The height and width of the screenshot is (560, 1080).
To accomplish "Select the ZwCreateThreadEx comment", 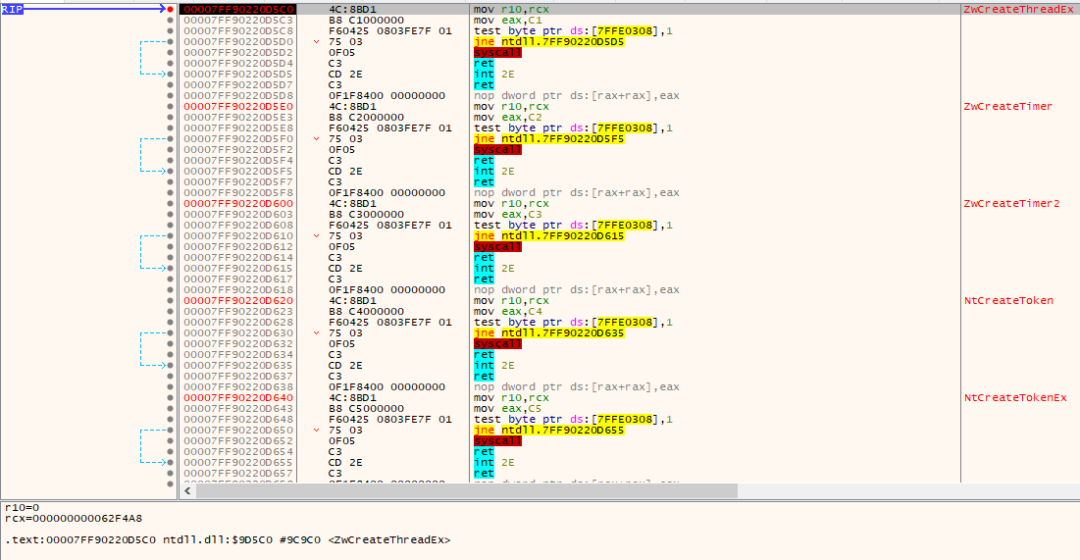I will pos(1018,10).
